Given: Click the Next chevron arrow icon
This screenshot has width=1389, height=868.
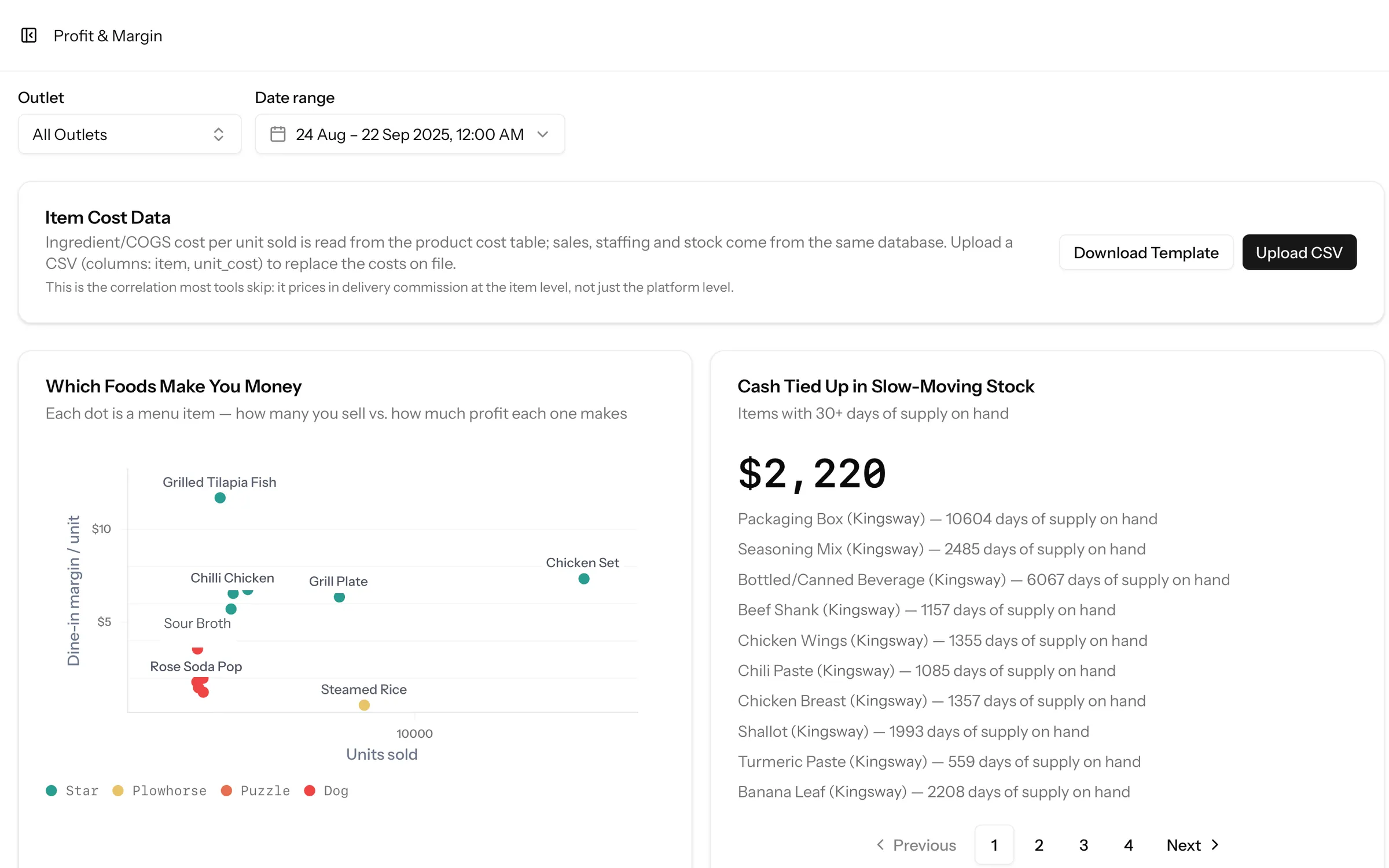Looking at the screenshot, I should point(1215,845).
